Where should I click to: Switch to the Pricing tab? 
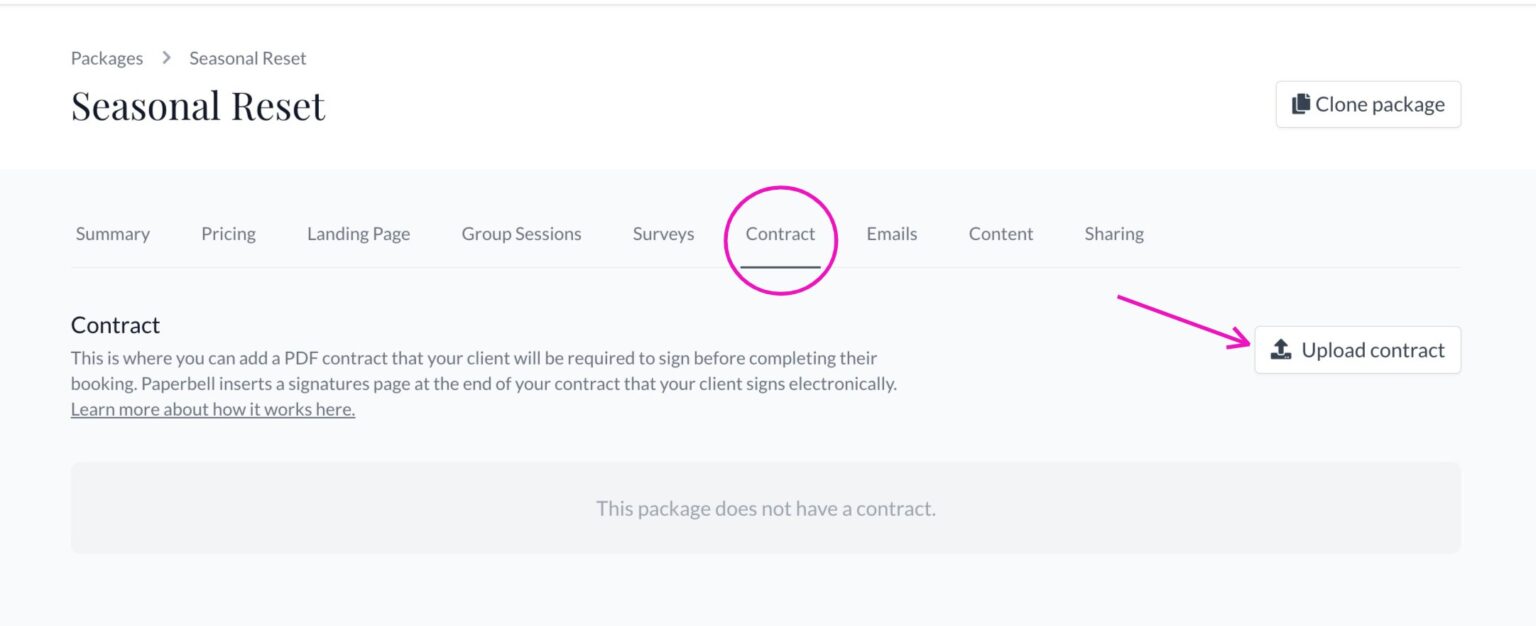(x=228, y=234)
